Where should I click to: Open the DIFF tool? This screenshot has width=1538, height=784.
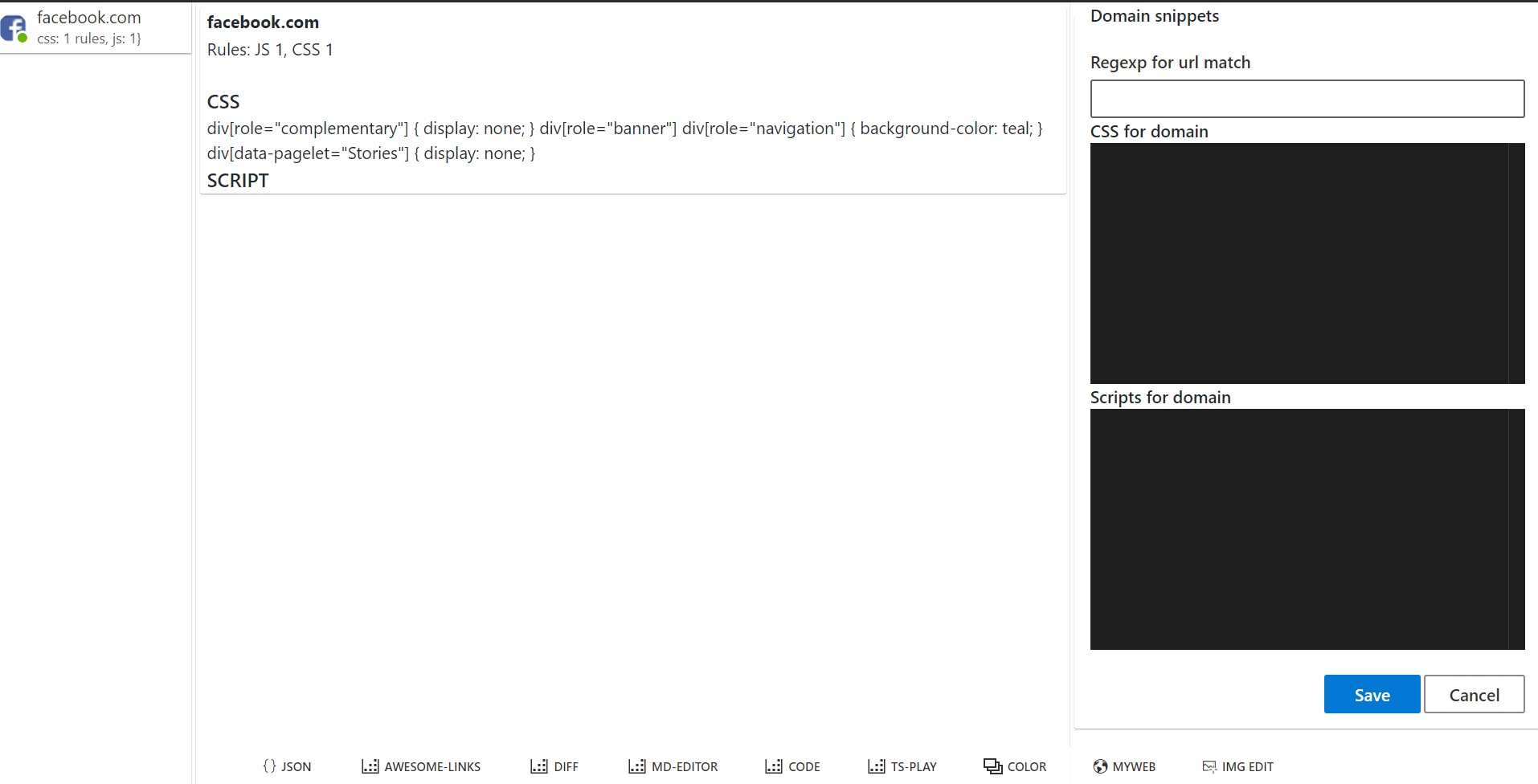tap(554, 766)
